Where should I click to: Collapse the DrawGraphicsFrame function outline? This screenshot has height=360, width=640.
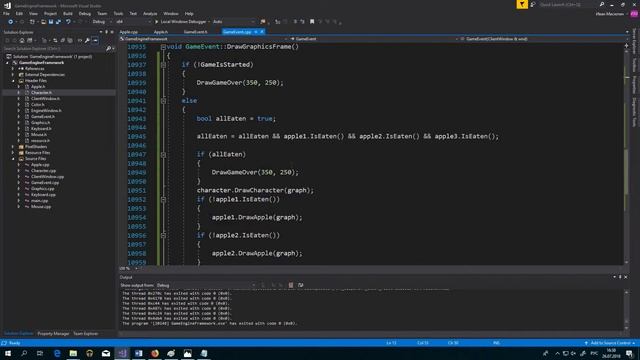click(x=163, y=47)
